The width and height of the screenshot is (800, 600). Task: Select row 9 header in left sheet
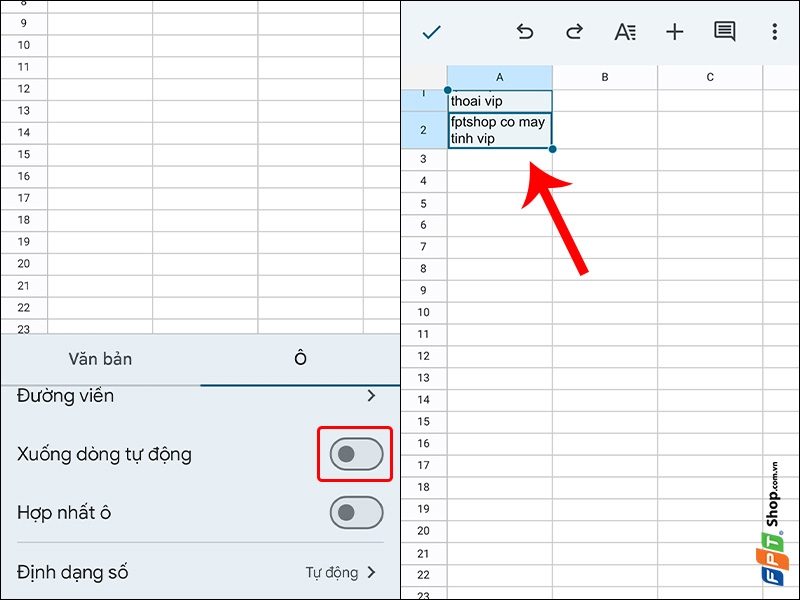(24, 23)
